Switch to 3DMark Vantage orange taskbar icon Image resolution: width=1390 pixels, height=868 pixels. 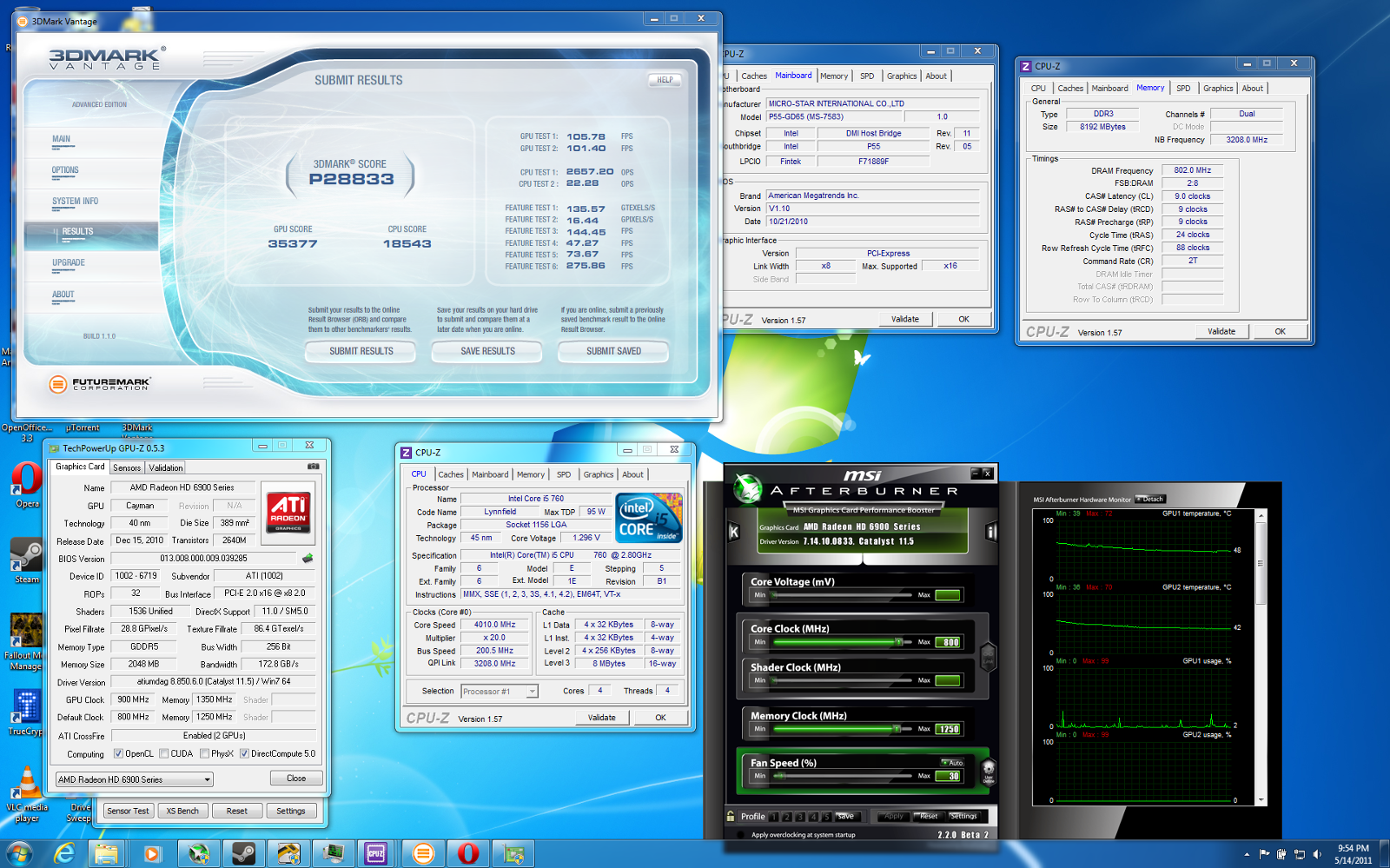pos(423,853)
